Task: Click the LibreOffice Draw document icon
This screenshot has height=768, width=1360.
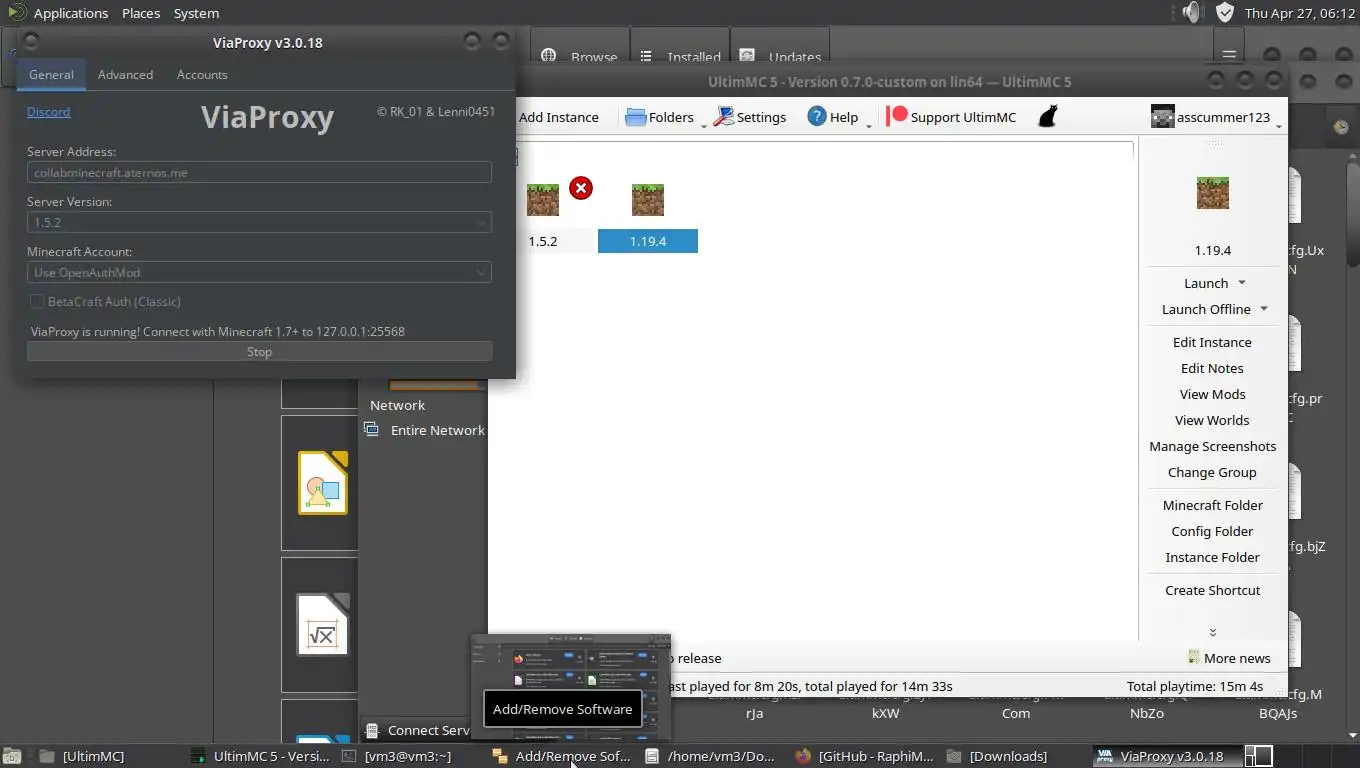Action: click(x=322, y=483)
